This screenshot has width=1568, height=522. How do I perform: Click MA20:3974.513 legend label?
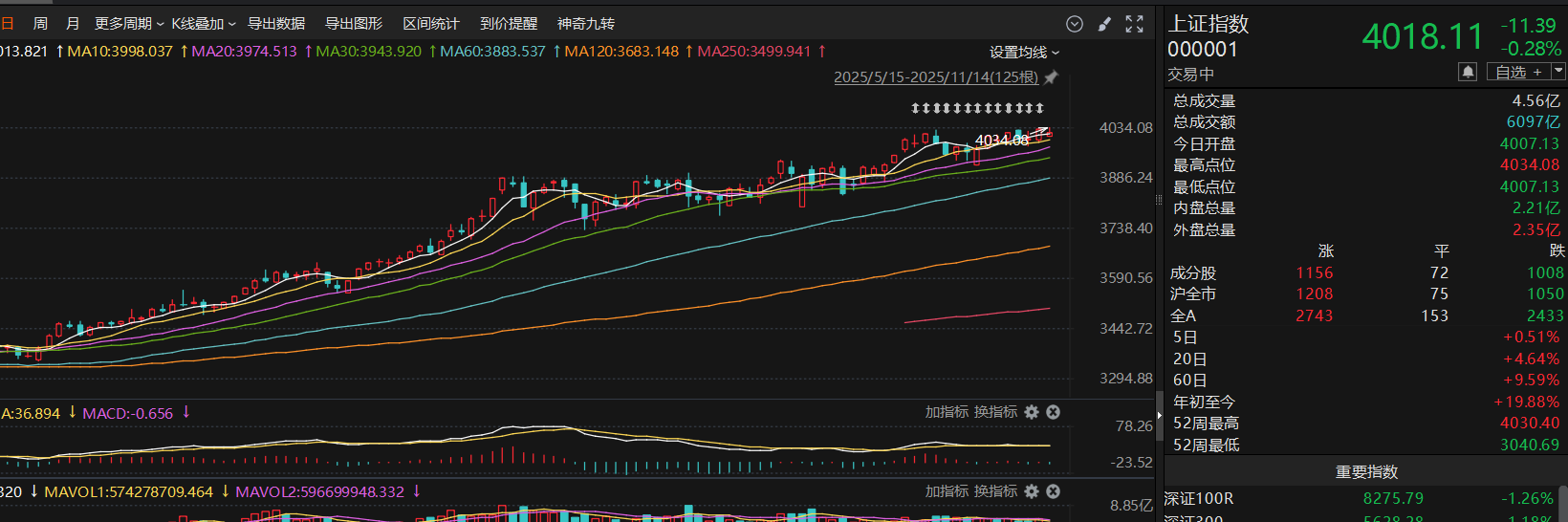tap(244, 52)
